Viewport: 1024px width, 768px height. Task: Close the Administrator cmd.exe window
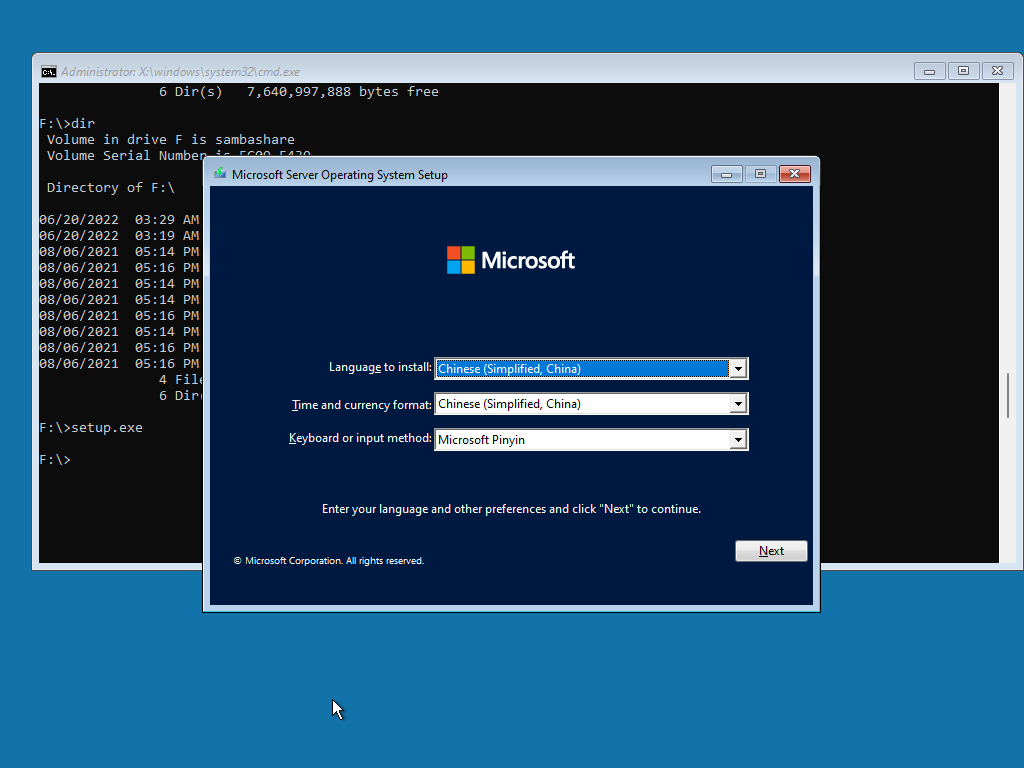click(997, 71)
